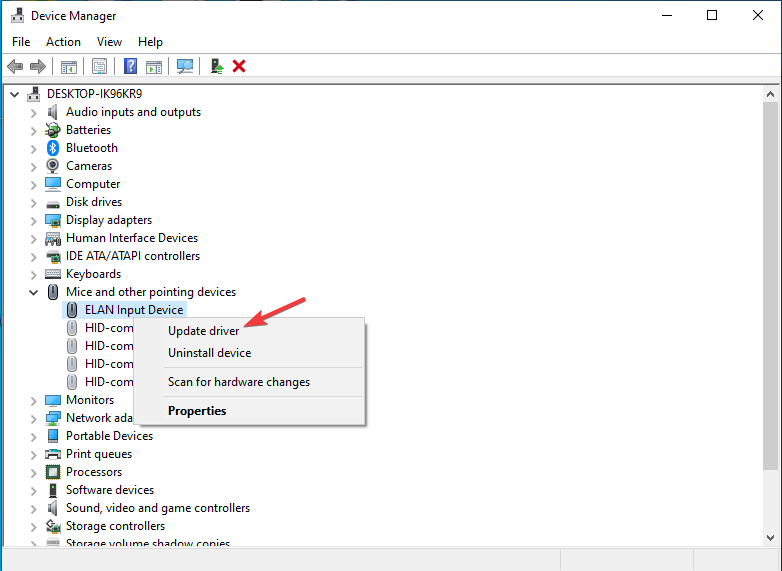Image resolution: width=782 pixels, height=571 pixels.
Task: Maximize the Device Manager window
Action: tap(712, 15)
